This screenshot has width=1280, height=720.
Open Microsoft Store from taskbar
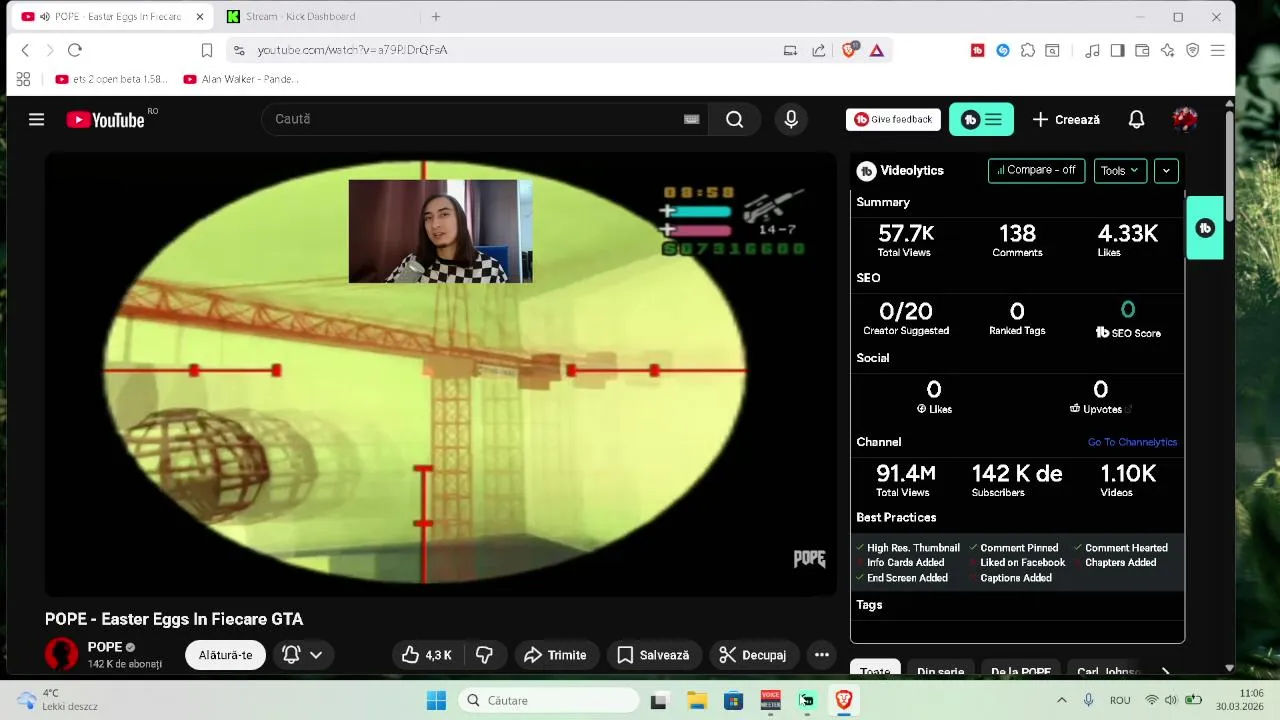point(733,701)
